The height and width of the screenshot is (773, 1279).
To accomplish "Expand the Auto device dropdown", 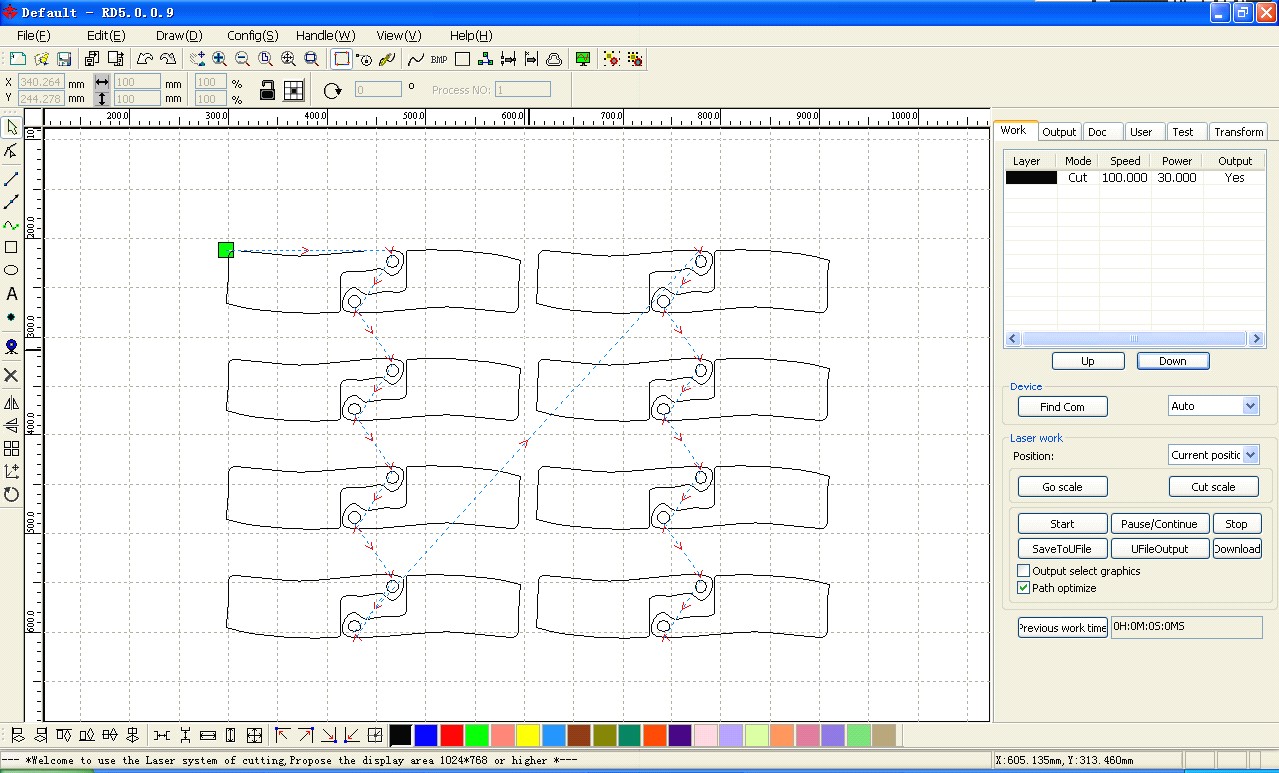I will pyautogui.click(x=1213, y=406).
